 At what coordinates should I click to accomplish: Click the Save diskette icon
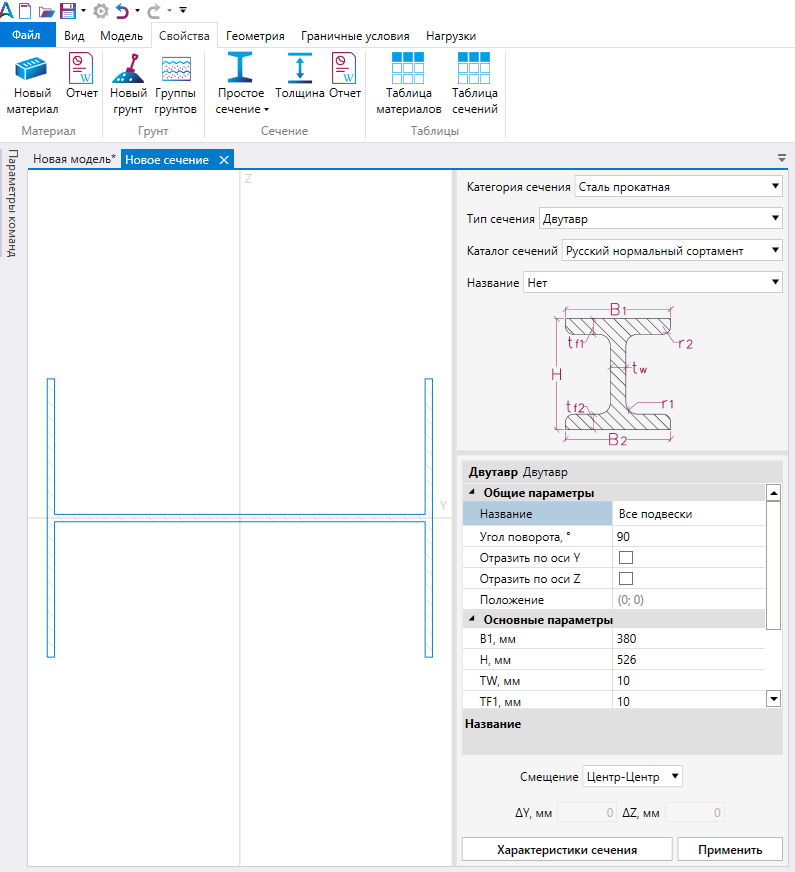68,11
